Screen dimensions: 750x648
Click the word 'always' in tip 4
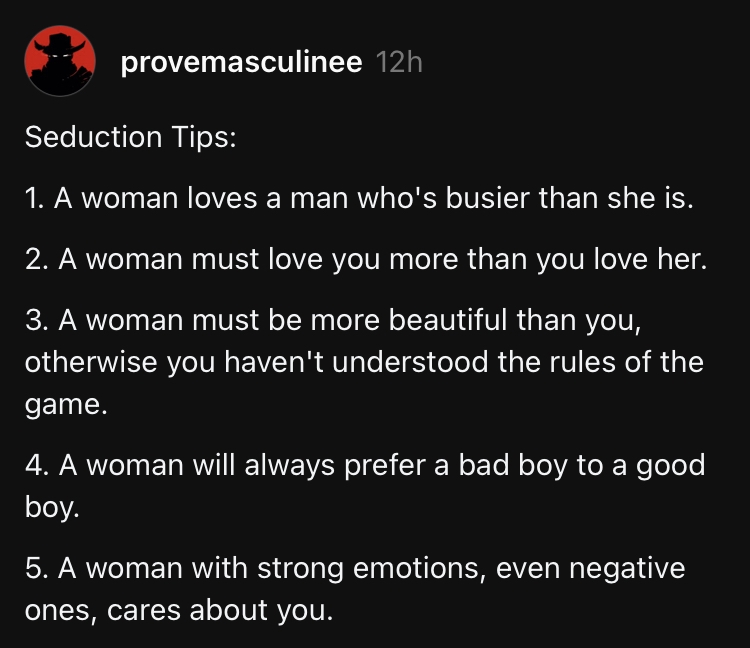click(289, 466)
